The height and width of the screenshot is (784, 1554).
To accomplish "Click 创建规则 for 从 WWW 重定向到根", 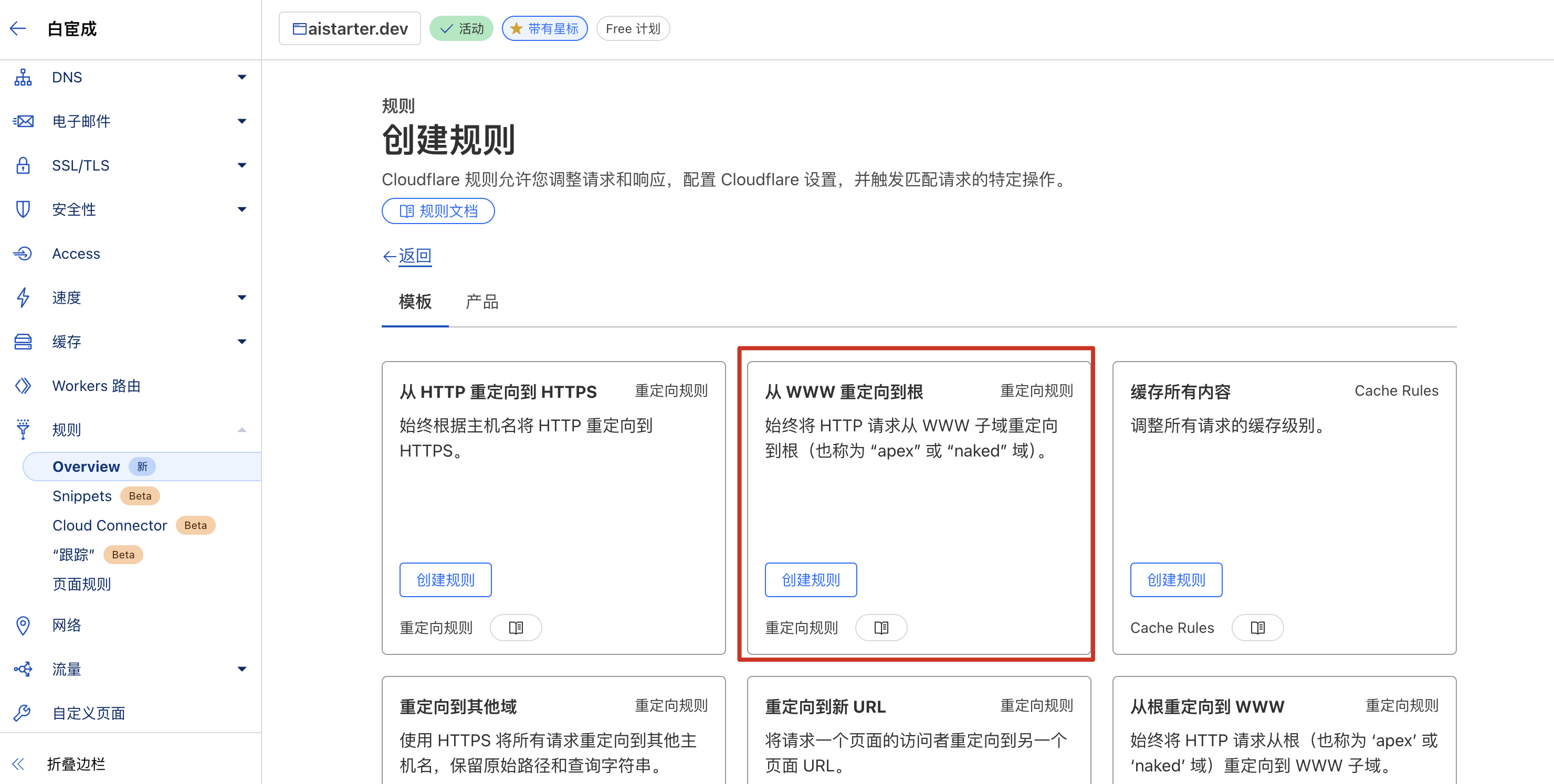I will tap(811, 579).
